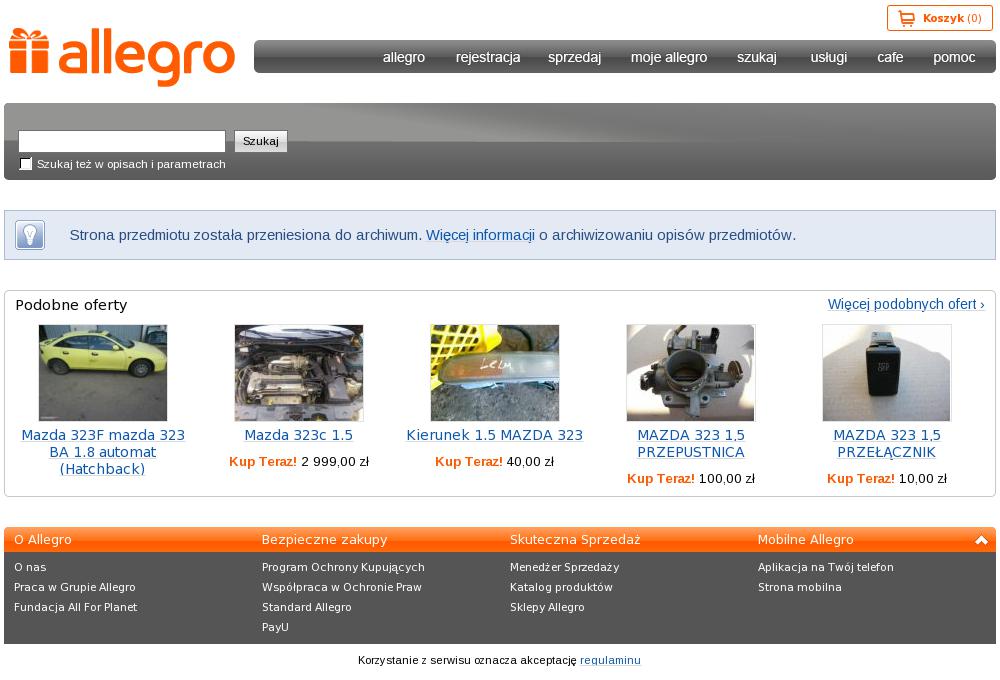
Task: Open MAZDA 323 1,5 PRZEPUSTNICA listing
Action: pyautogui.click(x=691, y=443)
